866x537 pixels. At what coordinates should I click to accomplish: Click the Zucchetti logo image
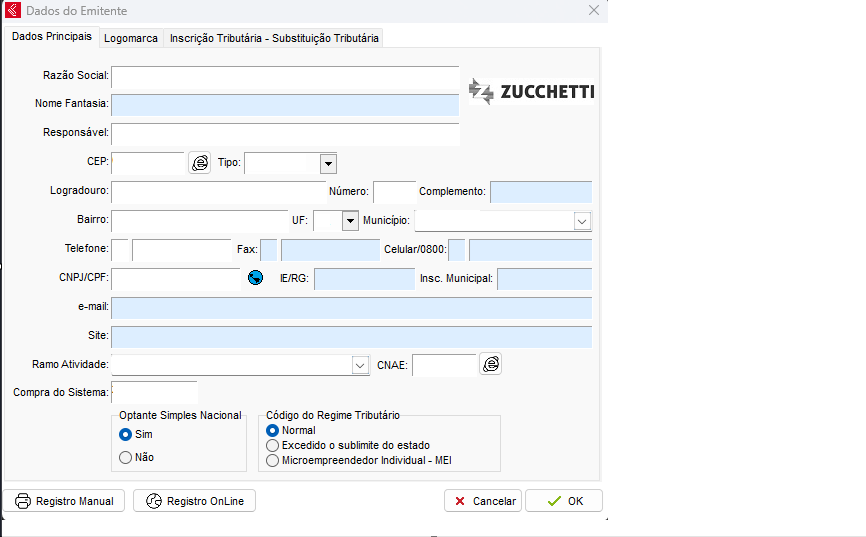point(531,92)
